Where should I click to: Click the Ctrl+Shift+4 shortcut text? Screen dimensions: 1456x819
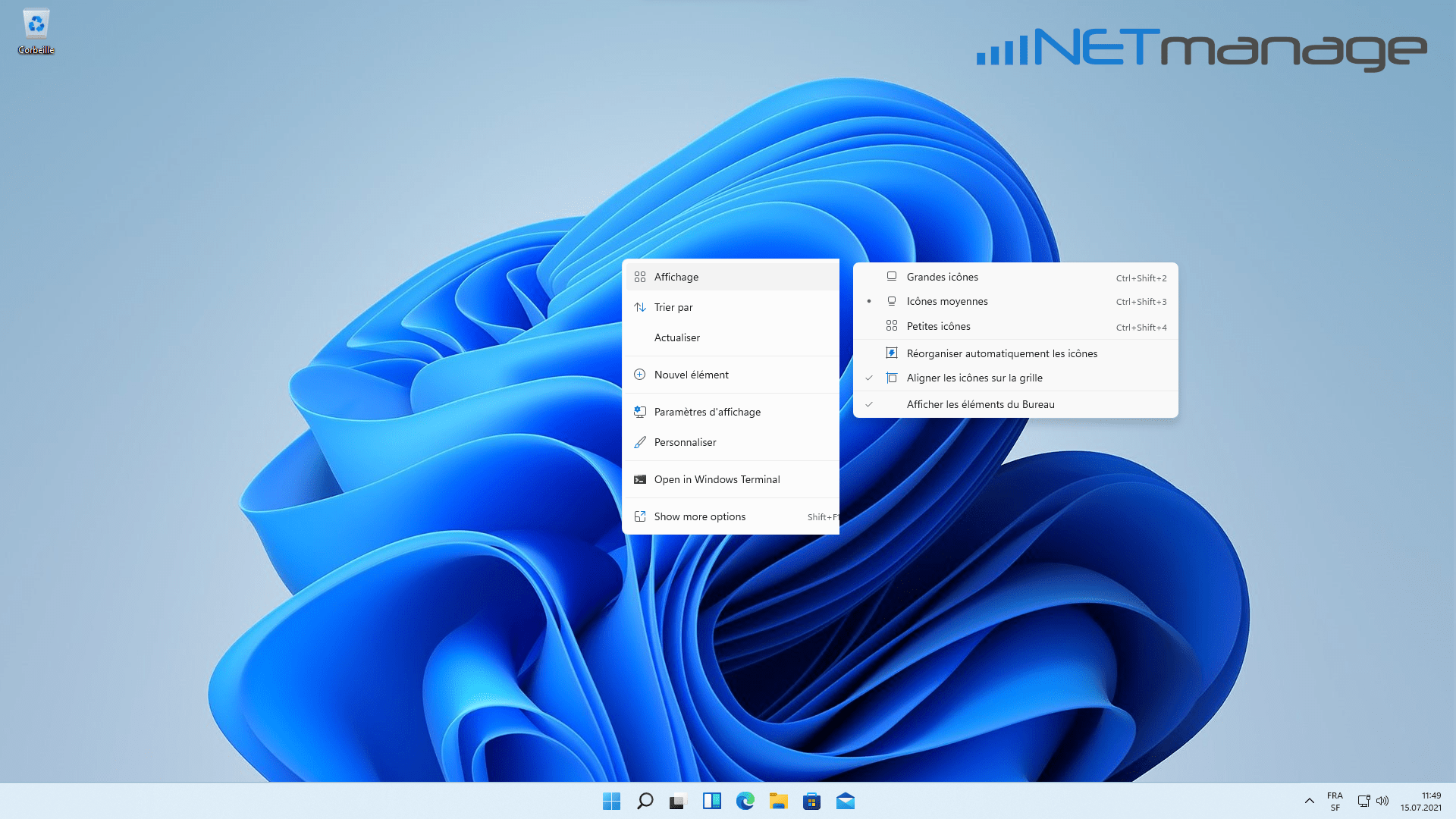(1141, 328)
